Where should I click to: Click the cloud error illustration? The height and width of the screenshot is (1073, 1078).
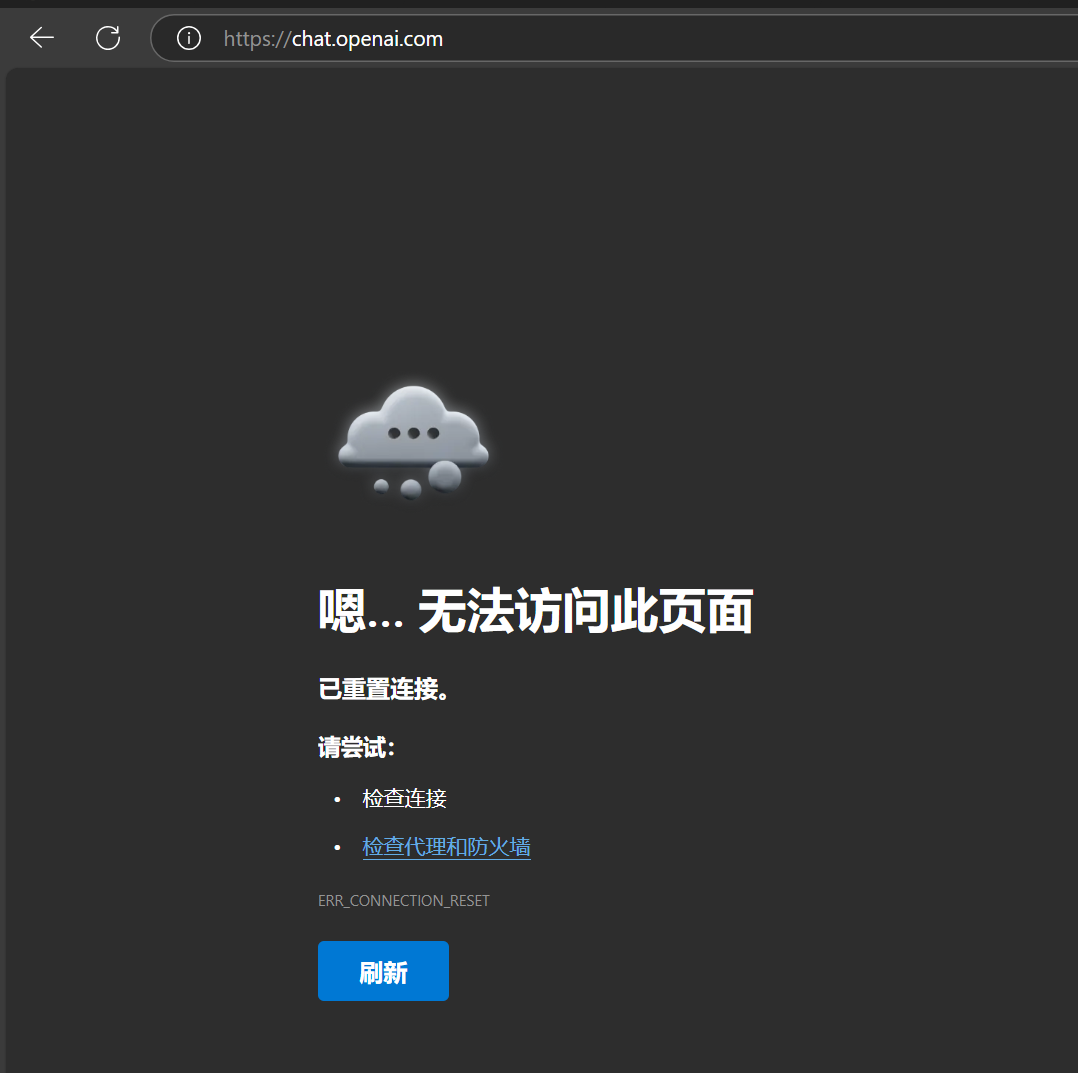point(413,442)
